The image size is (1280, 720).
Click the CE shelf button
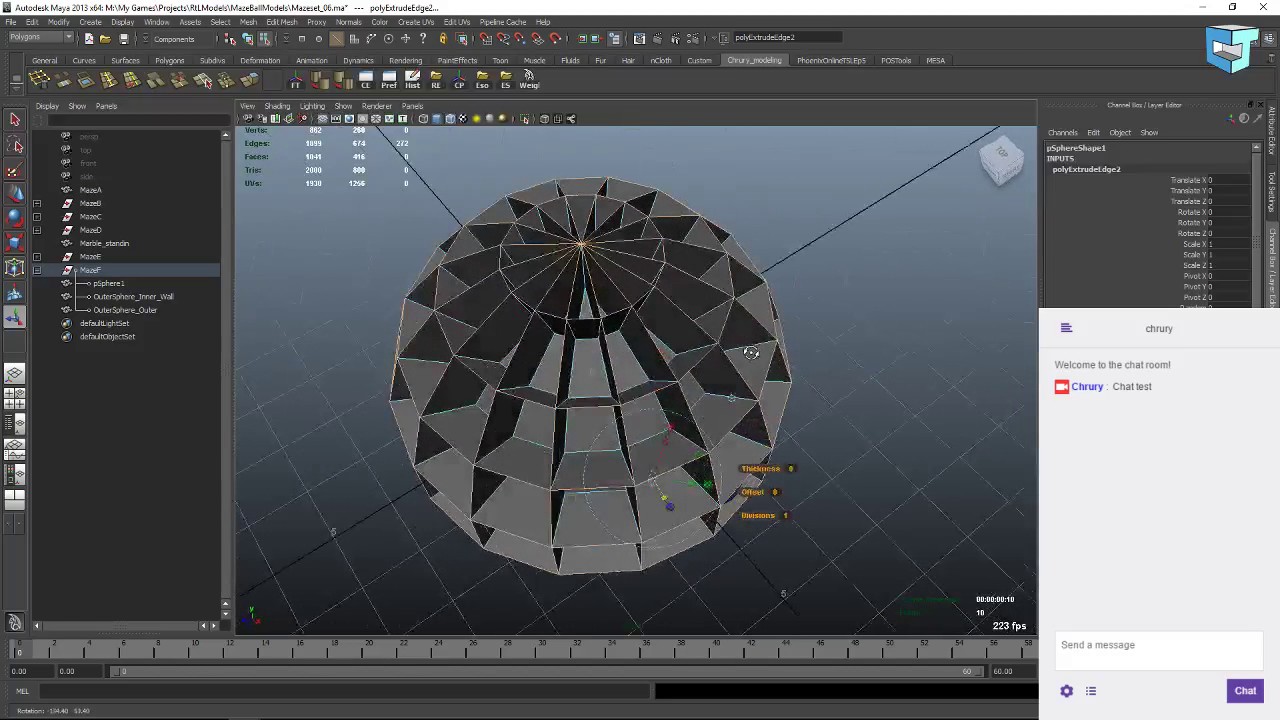point(366,80)
